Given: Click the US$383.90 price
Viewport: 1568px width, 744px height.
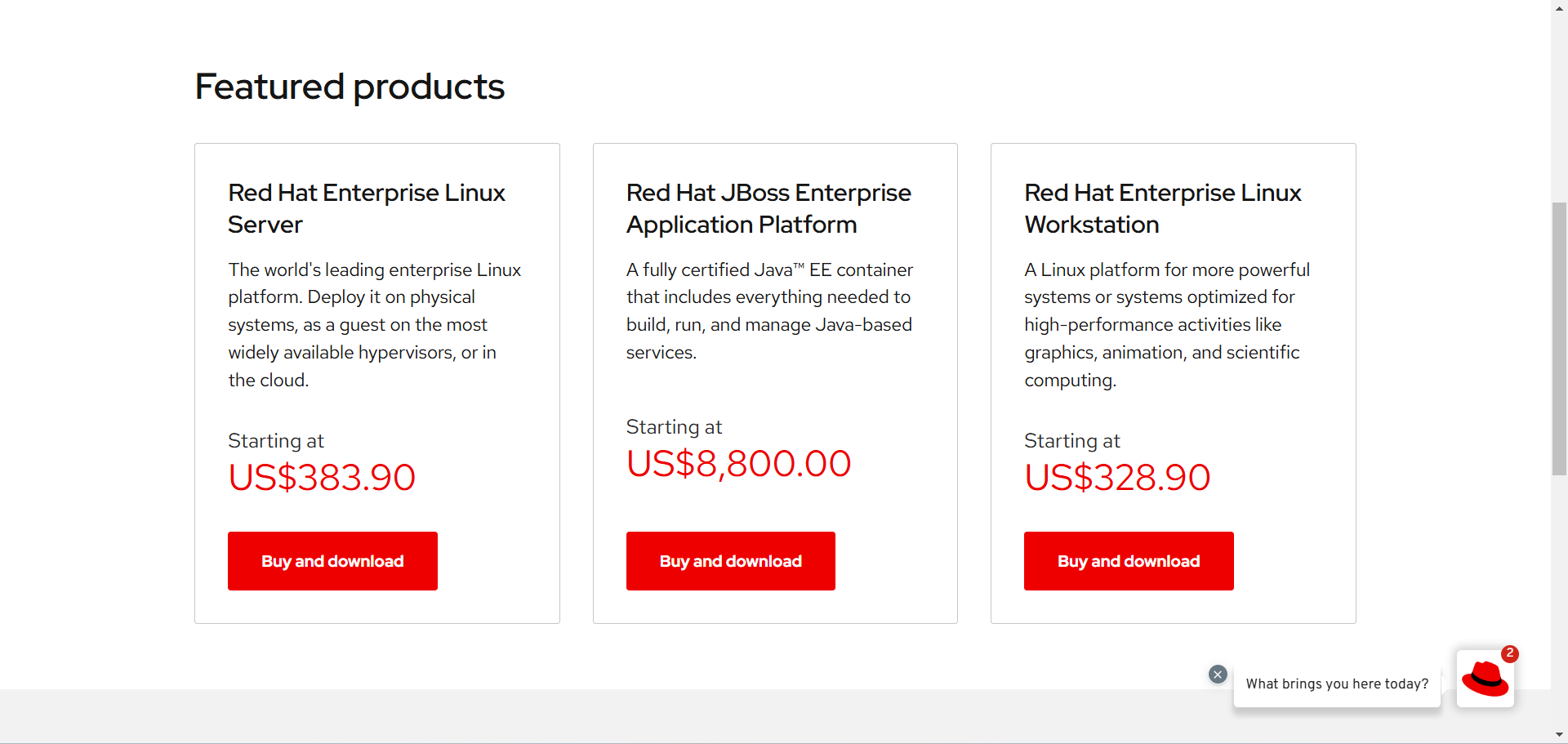Looking at the screenshot, I should (322, 478).
